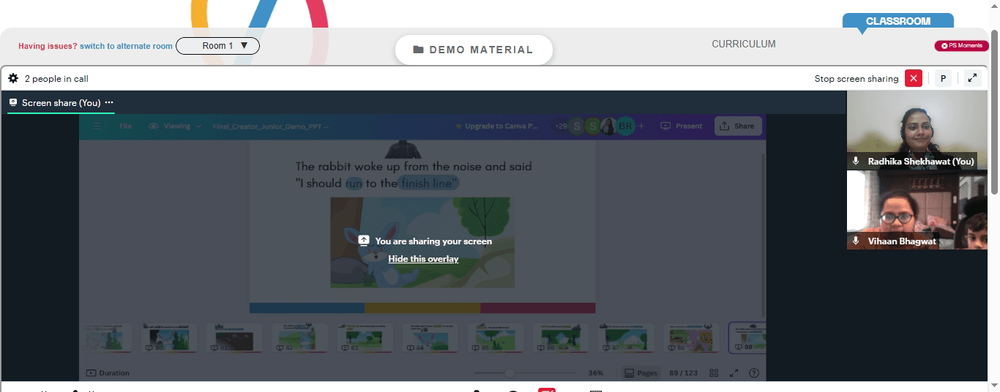
Task: Select slide thumbnail 80
Action: pos(168,338)
